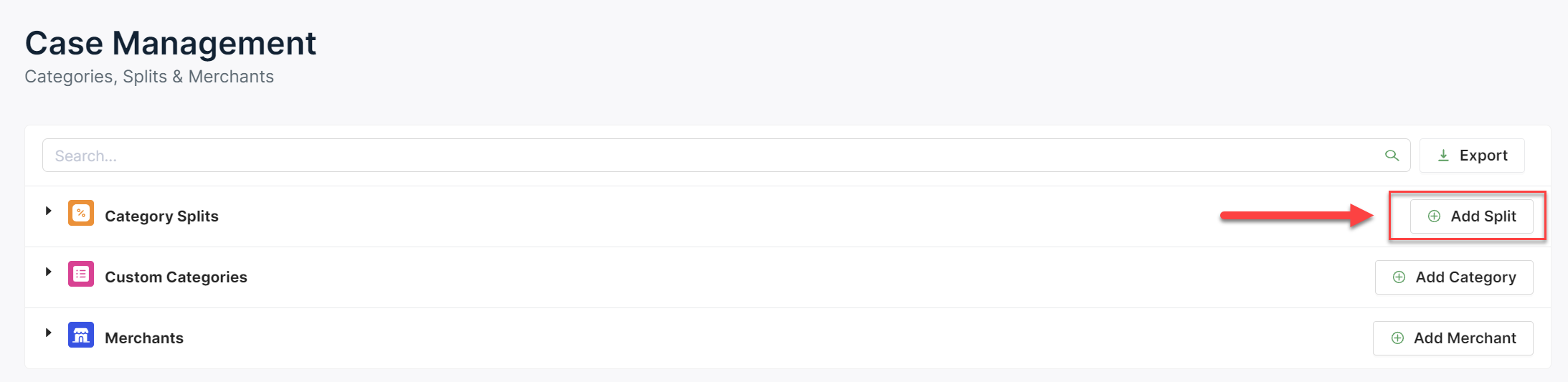Screen dimensions: 1568x382
Task: Click the magnifier icon in the search bar
Action: tap(1392, 156)
